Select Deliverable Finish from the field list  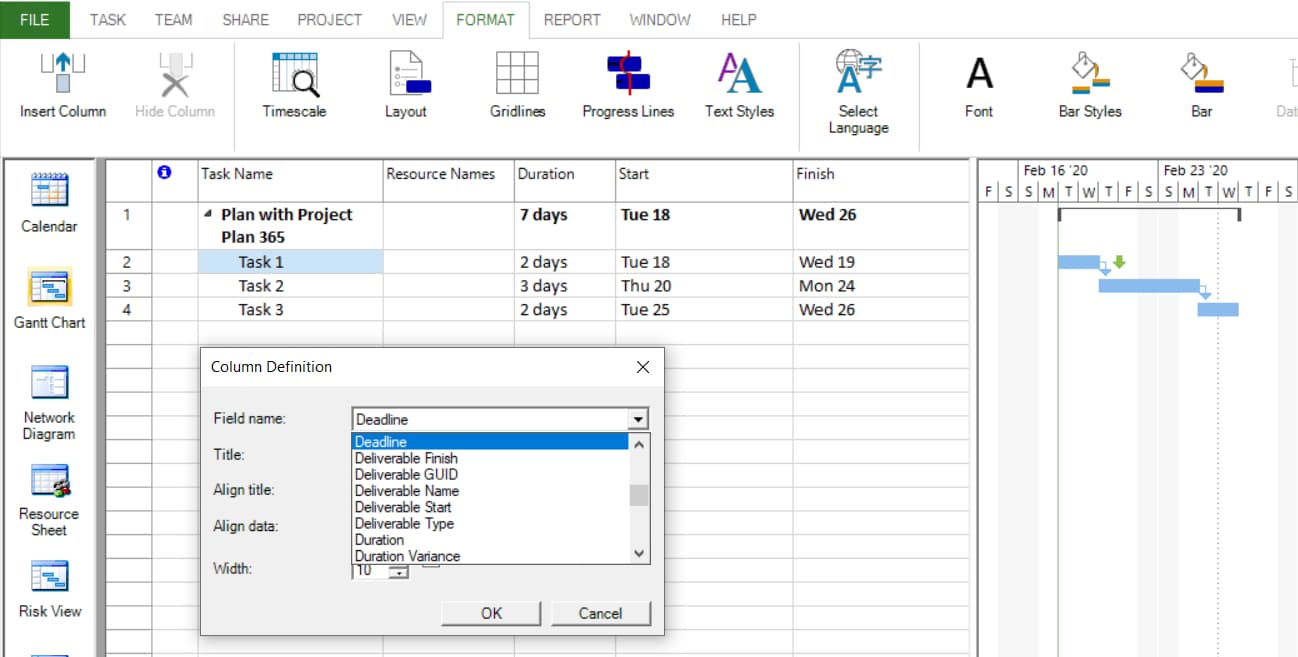tap(406, 458)
